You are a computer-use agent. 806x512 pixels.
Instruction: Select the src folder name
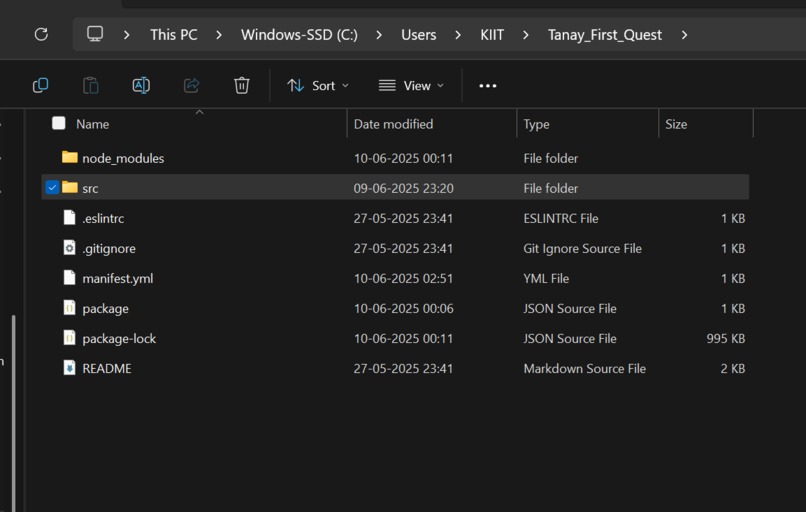point(90,189)
